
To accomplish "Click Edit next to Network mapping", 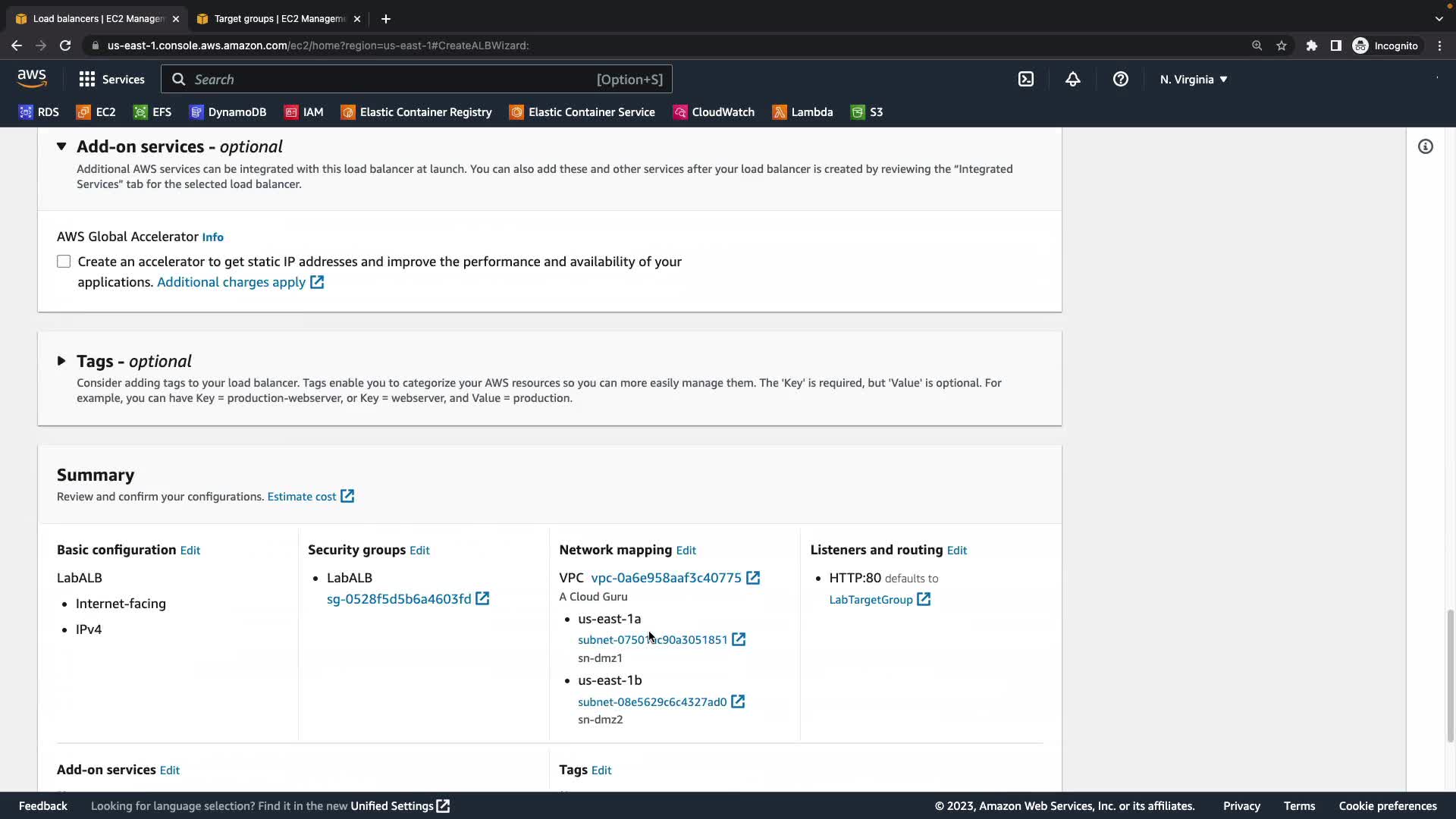I will pyautogui.click(x=686, y=551).
